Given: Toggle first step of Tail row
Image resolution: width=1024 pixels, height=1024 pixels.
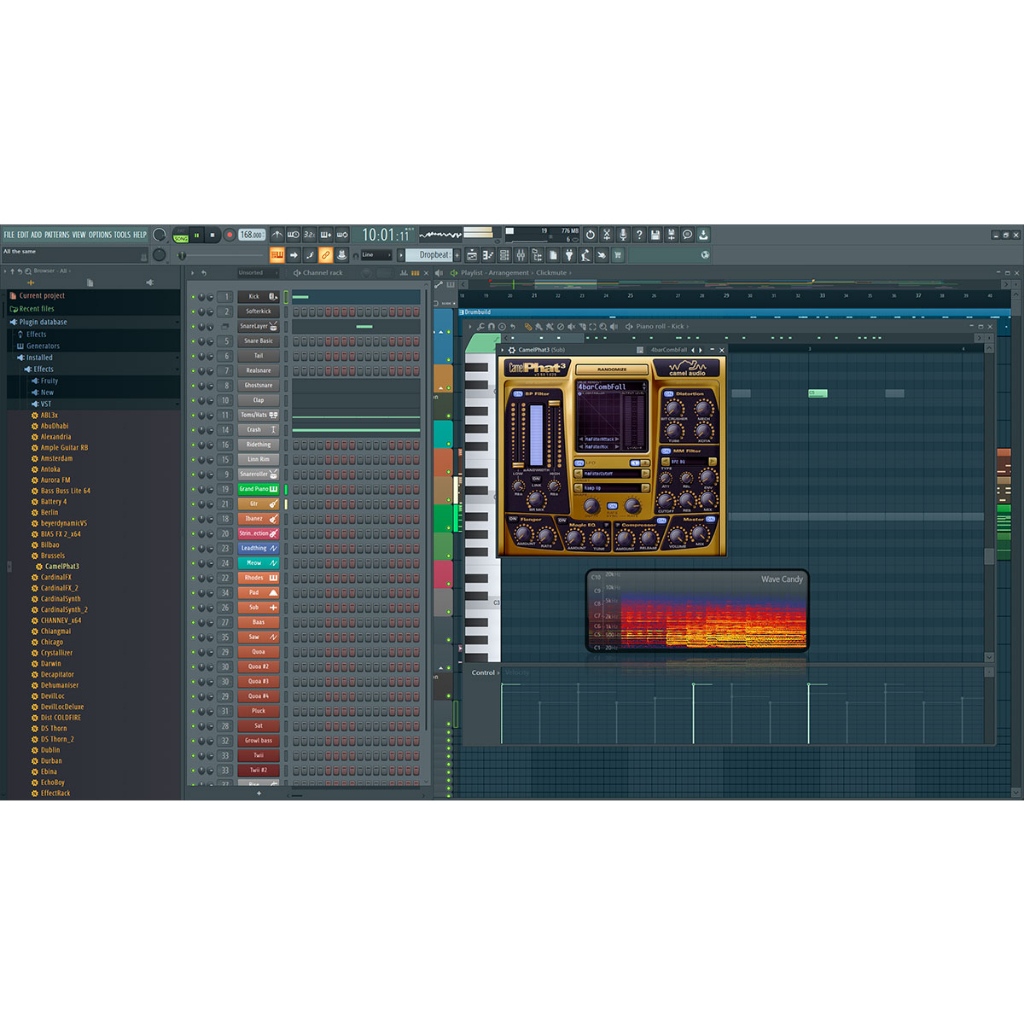Looking at the screenshot, I should (x=296, y=357).
